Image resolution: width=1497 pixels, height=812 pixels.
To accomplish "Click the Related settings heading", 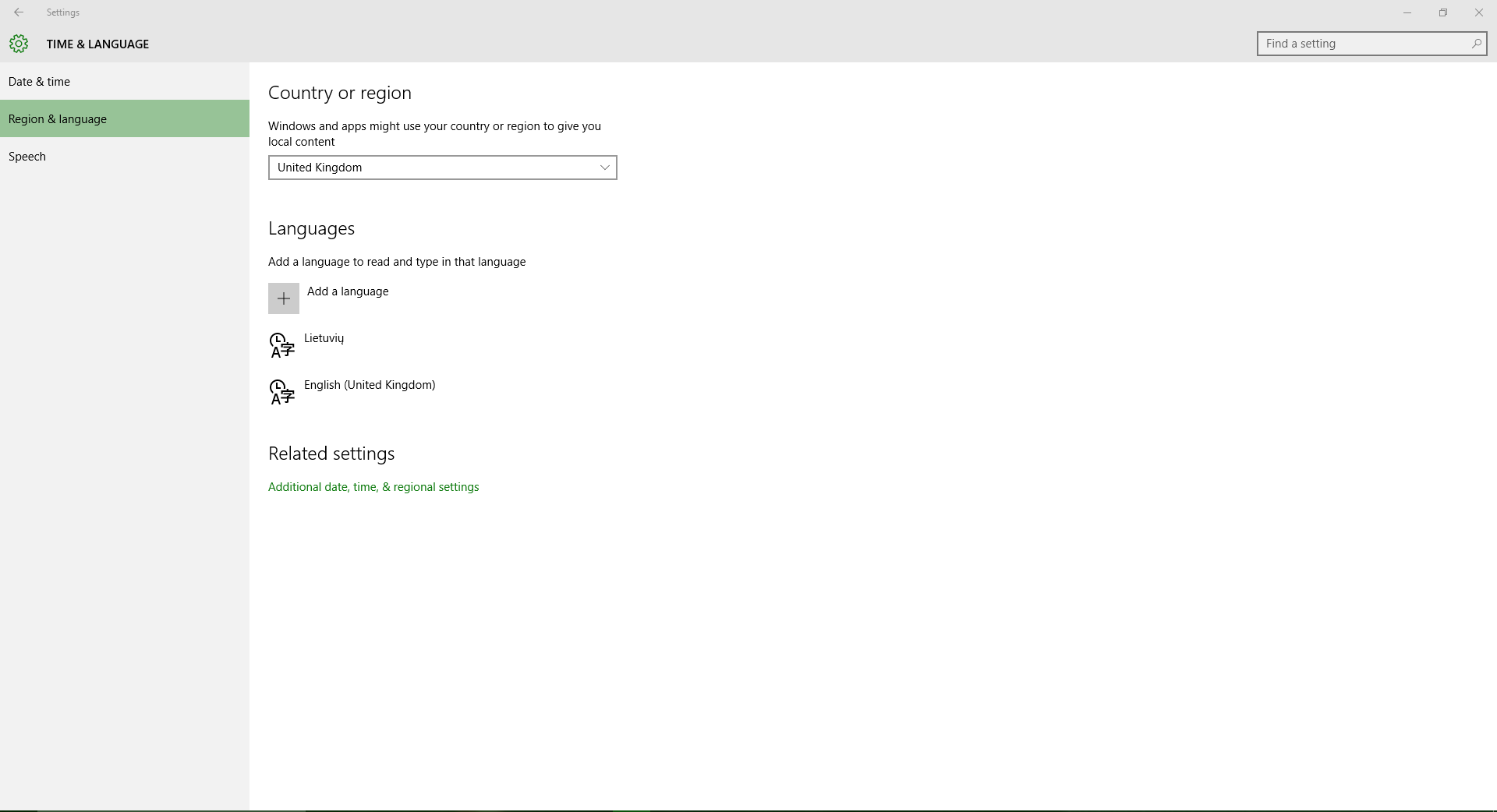I will 331,454.
